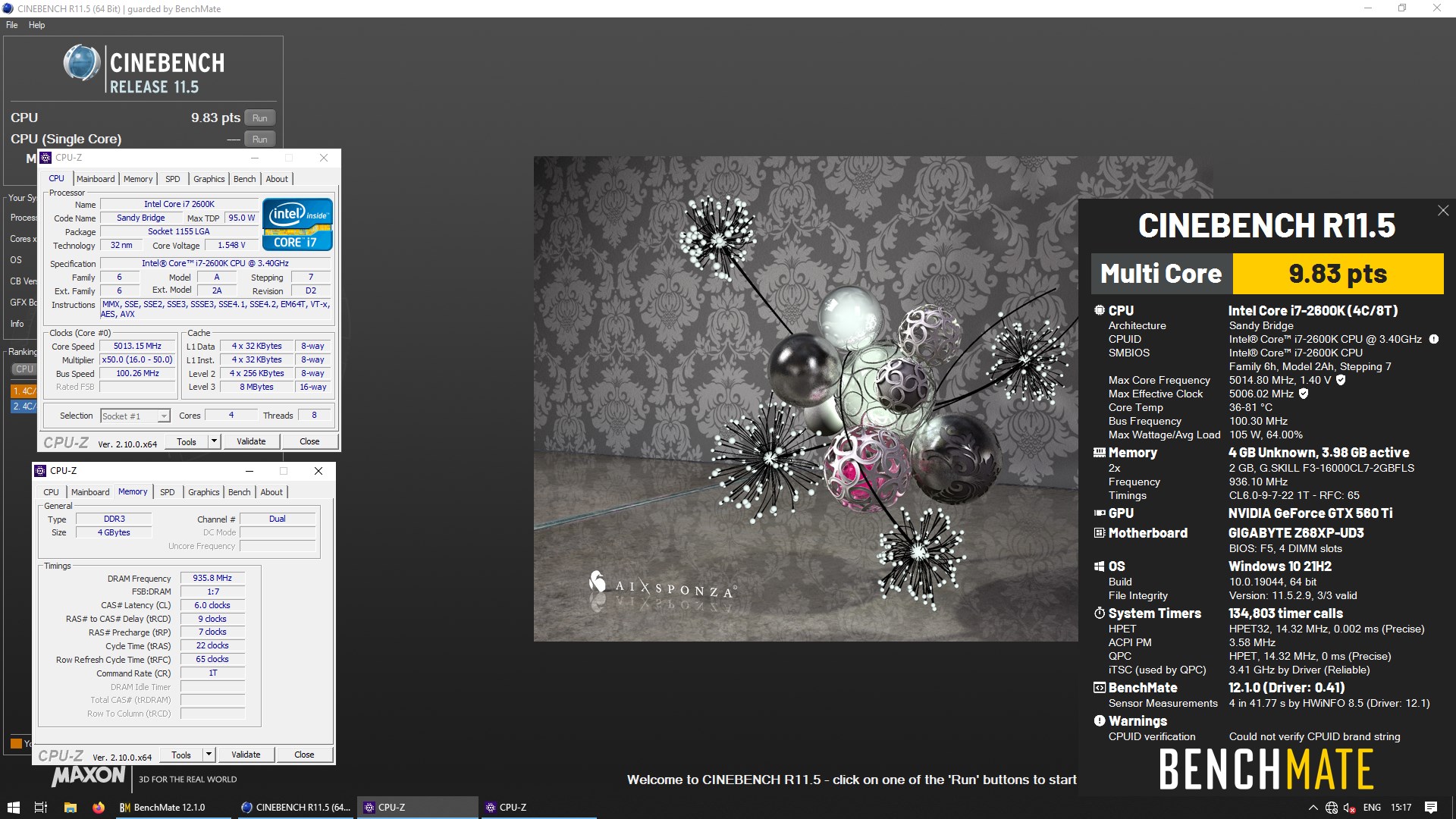Open SPD tab in upper CPU-Z window
This screenshot has height=819, width=1456.
[x=173, y=179]
